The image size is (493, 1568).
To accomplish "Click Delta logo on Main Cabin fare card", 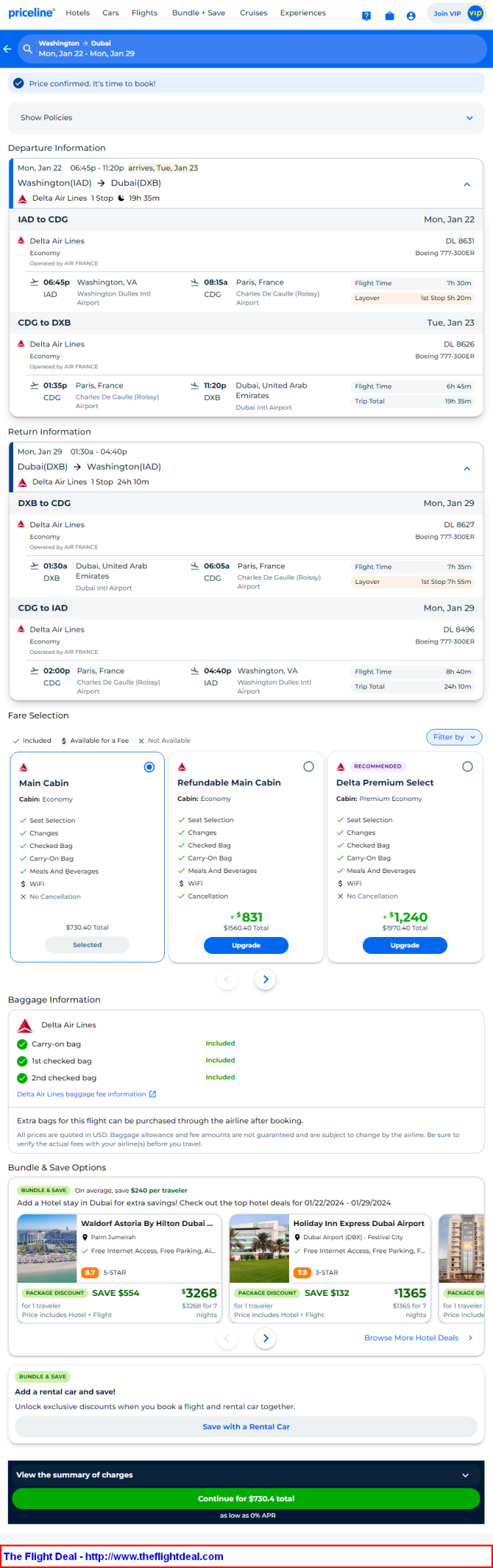I will tap(24, 767).
